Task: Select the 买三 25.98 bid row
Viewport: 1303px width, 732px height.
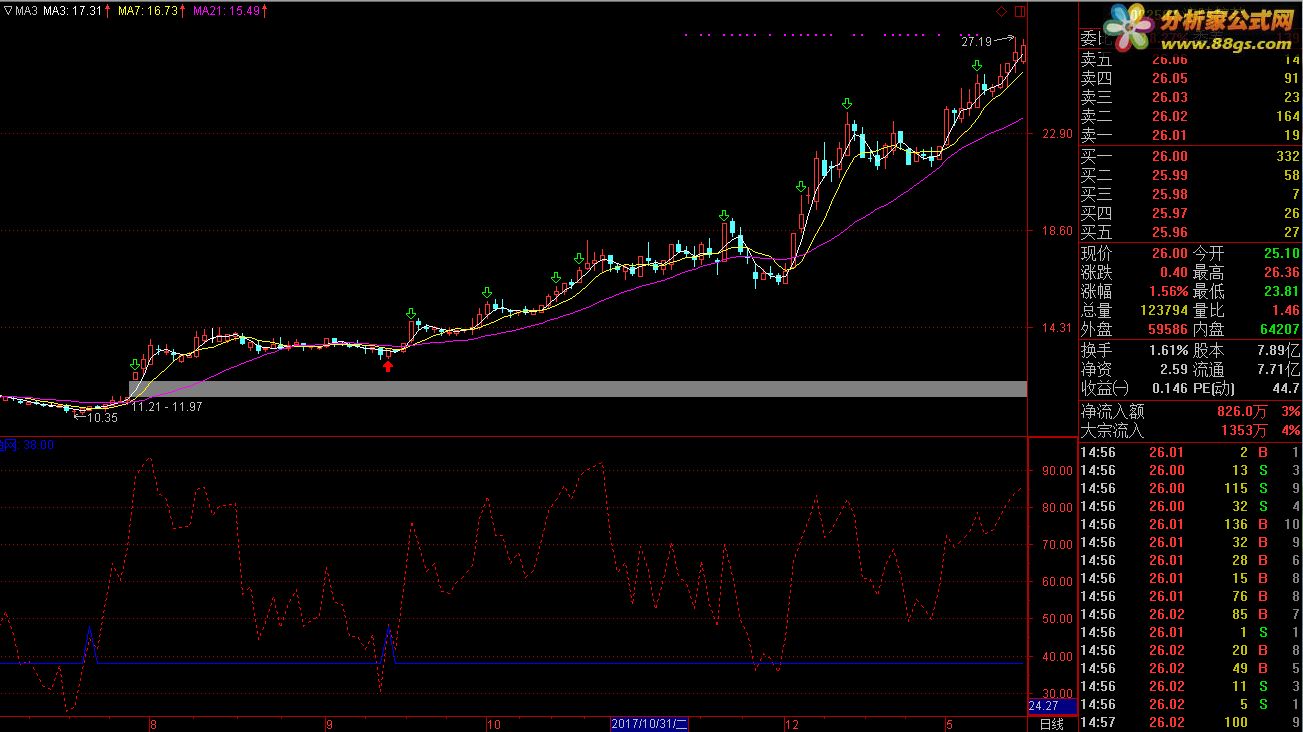Action: pos(1190,194)
